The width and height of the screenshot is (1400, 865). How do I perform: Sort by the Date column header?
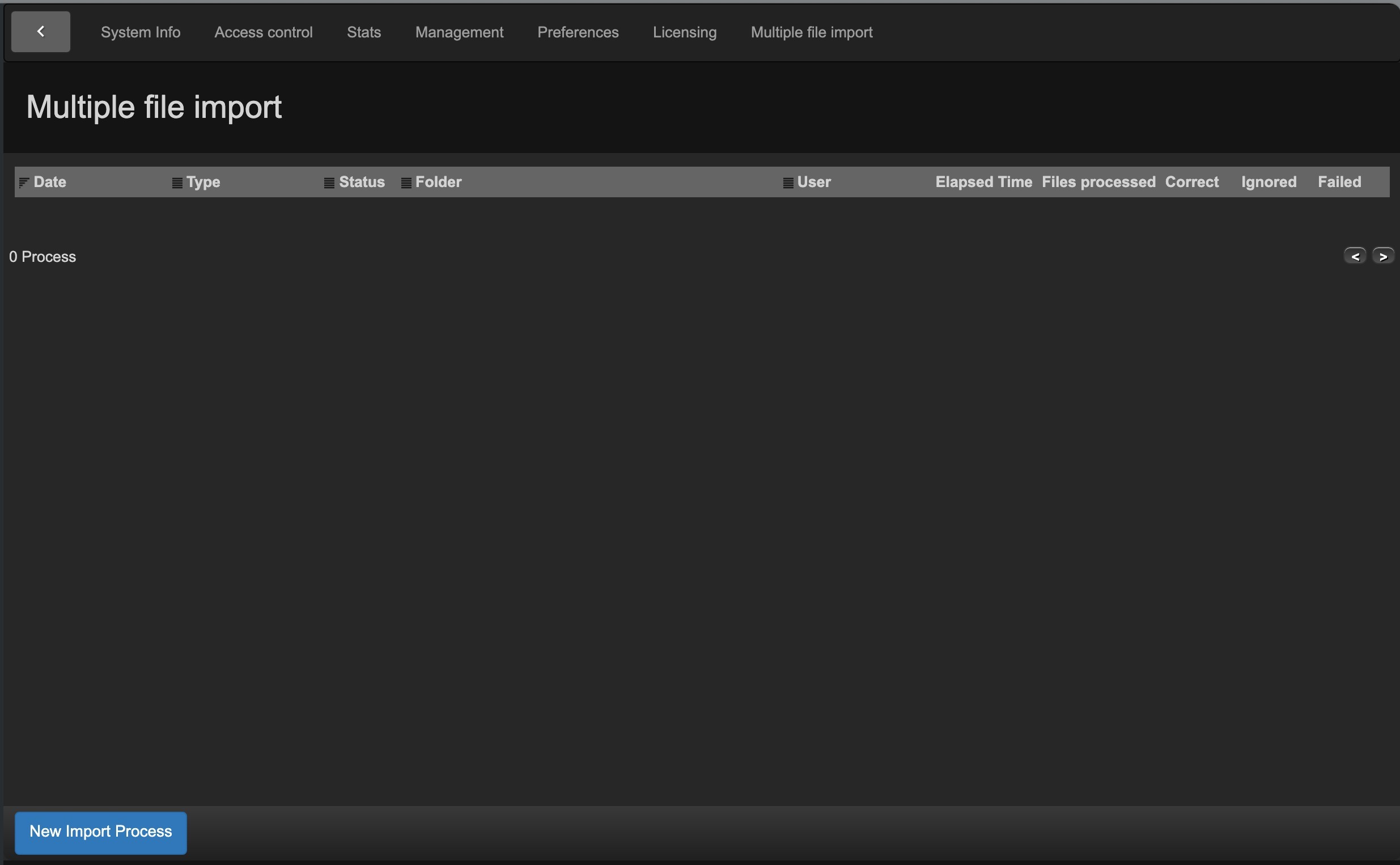pyautogui.click(x=50, y=182)
